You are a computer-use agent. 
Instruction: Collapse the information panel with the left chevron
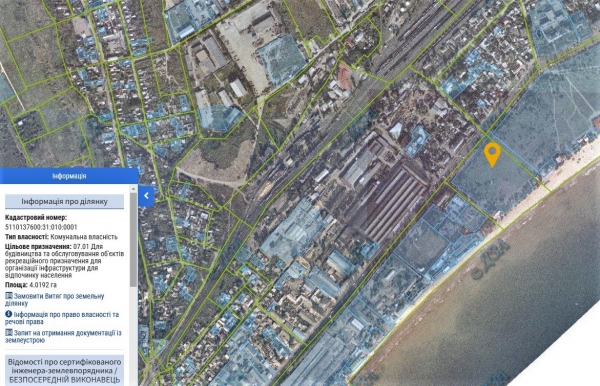[x=146, y=196]
